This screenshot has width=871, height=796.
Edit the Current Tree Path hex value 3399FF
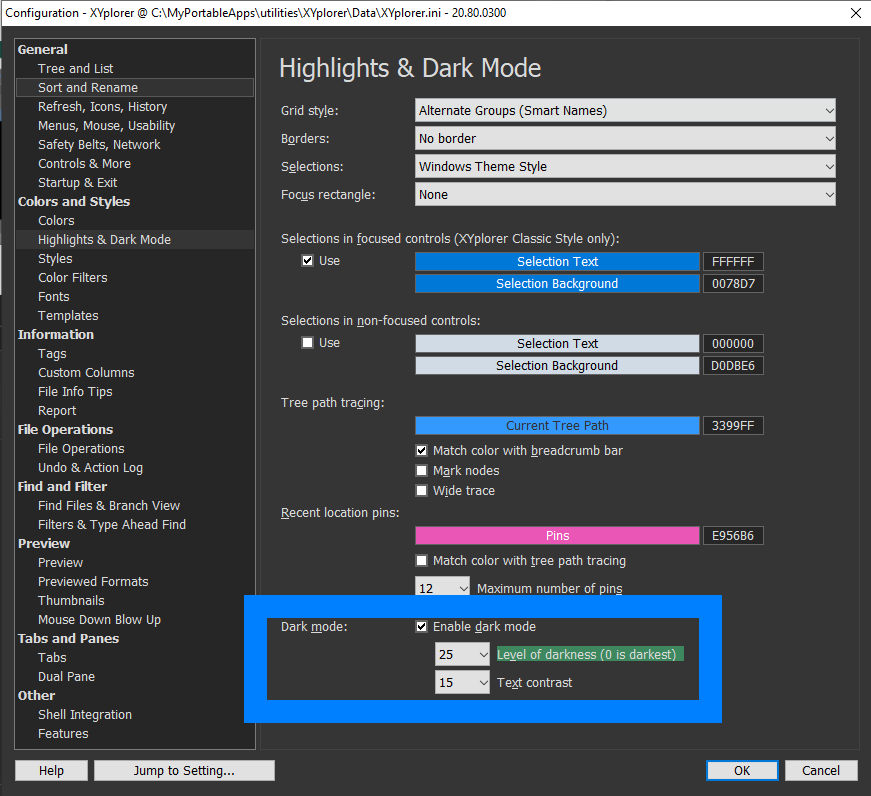[x=733, y=425]
